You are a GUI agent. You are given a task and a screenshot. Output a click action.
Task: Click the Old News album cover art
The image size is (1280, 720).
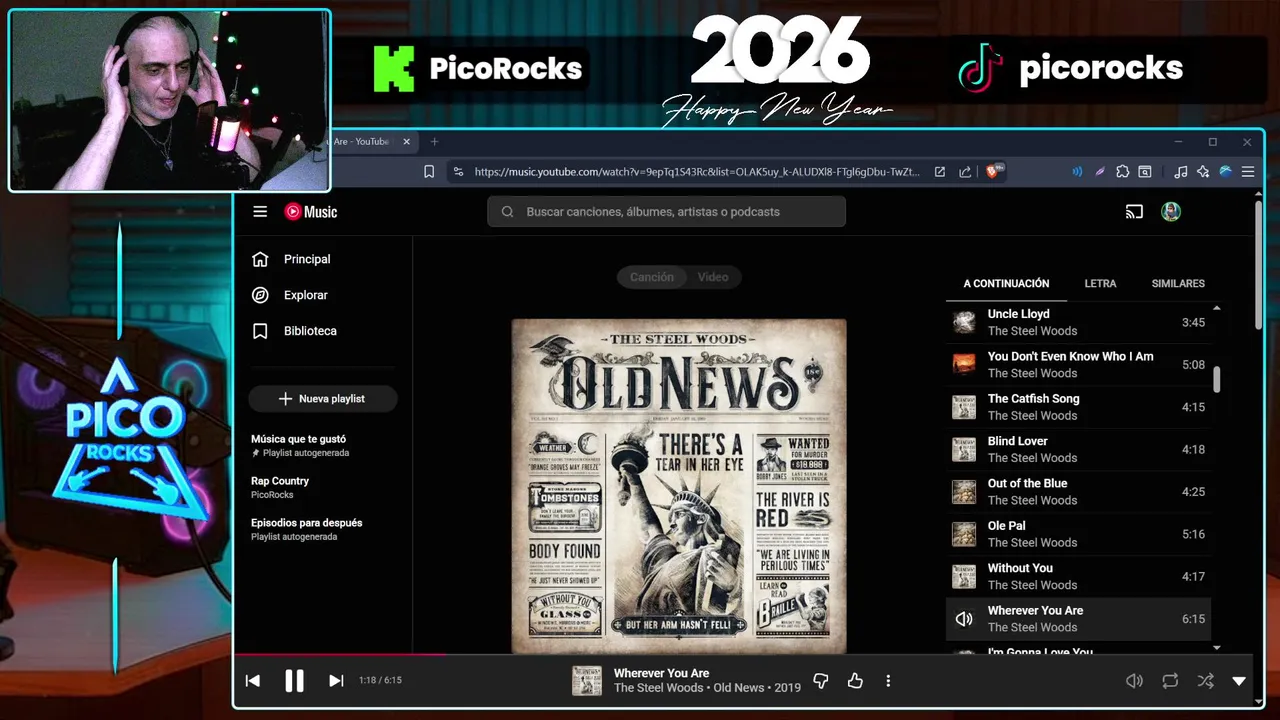coord(679,487)
